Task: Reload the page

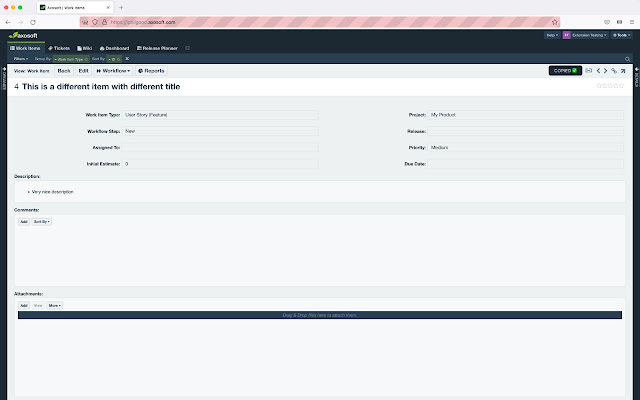Action: coord(33,22)
